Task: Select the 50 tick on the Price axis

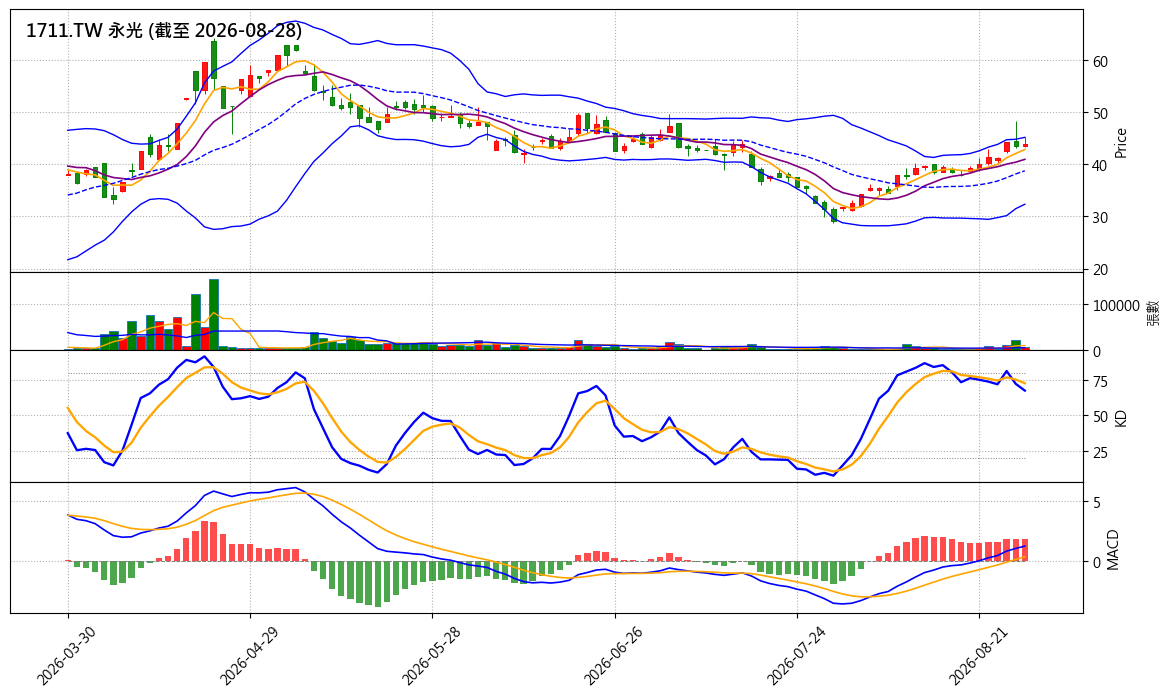Action: click(x=1100, y=113)
